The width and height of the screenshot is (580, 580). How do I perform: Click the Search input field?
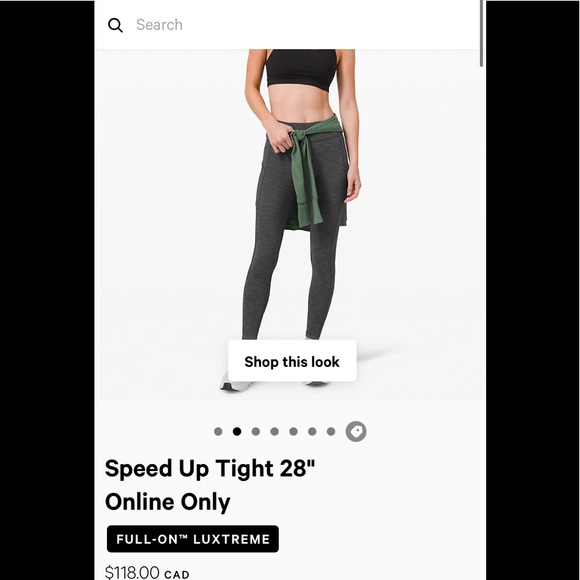pos(296,25)
